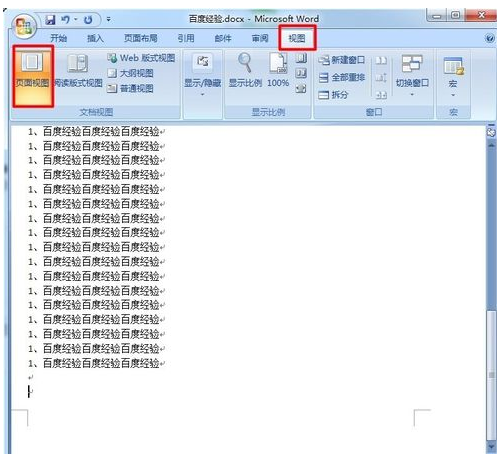
Task: Select the 页面视图 page layout view
Action: 33,77
